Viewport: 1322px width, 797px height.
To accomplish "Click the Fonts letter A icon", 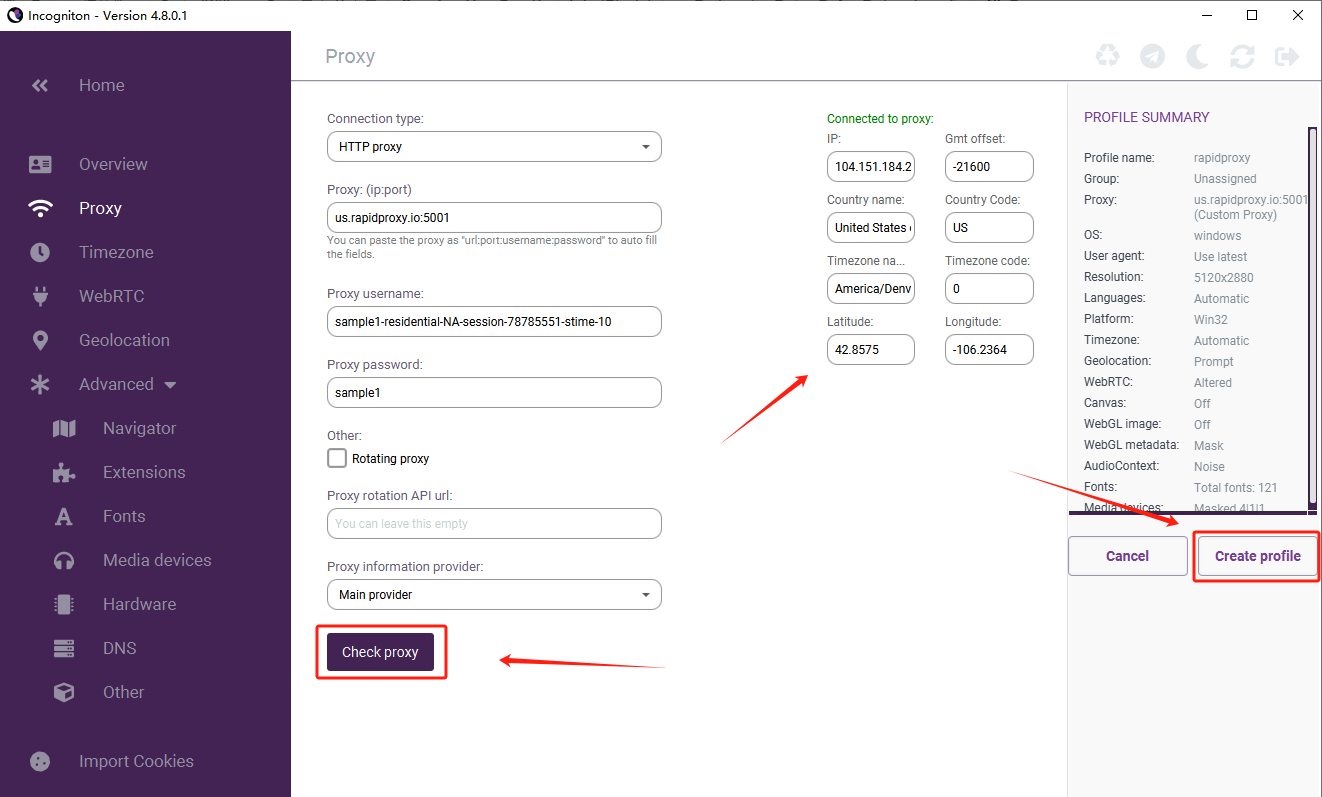I will pyautogui.click(x=64, y=517).
